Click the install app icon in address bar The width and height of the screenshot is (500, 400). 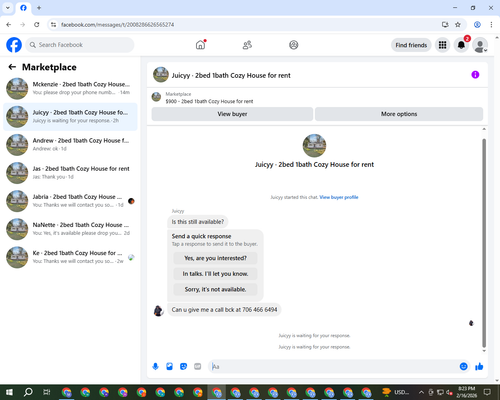pos(445,24)
